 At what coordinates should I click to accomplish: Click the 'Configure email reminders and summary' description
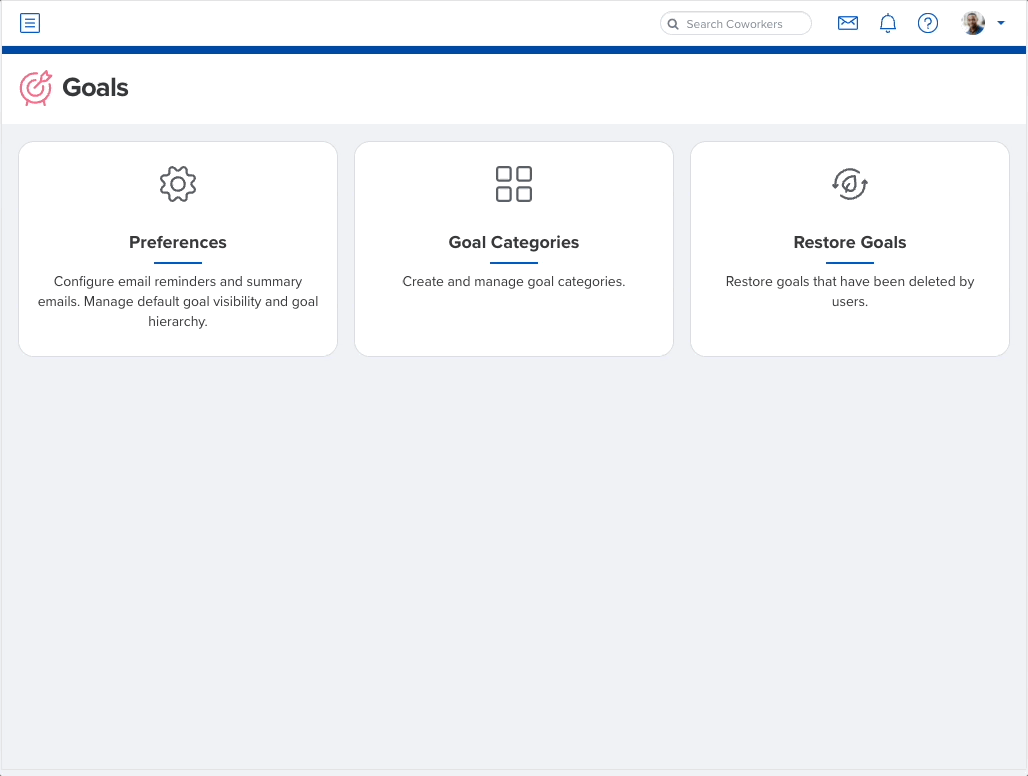pos(178,301)
